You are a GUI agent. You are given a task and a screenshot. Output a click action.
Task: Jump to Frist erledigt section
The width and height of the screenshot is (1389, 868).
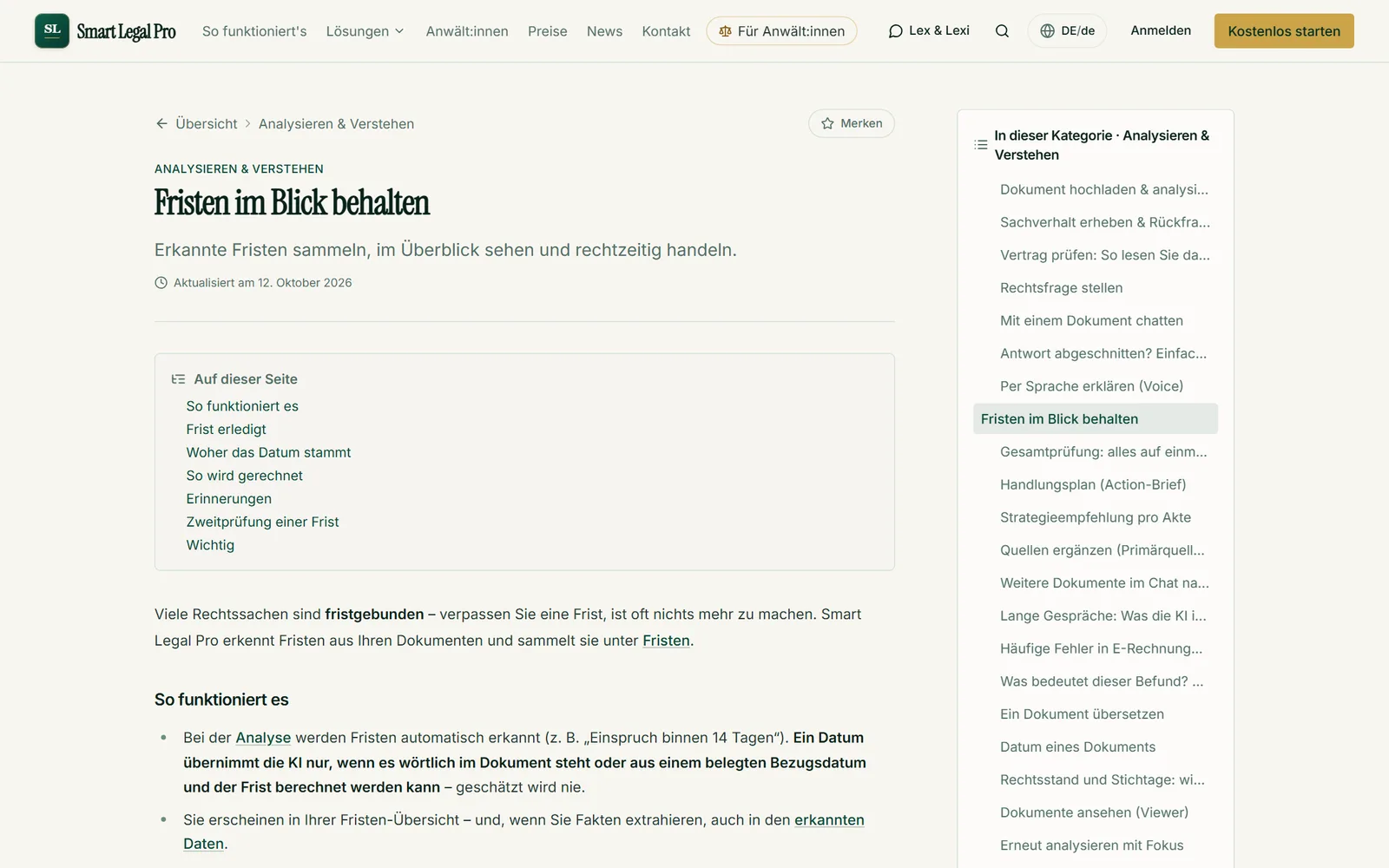226,430
